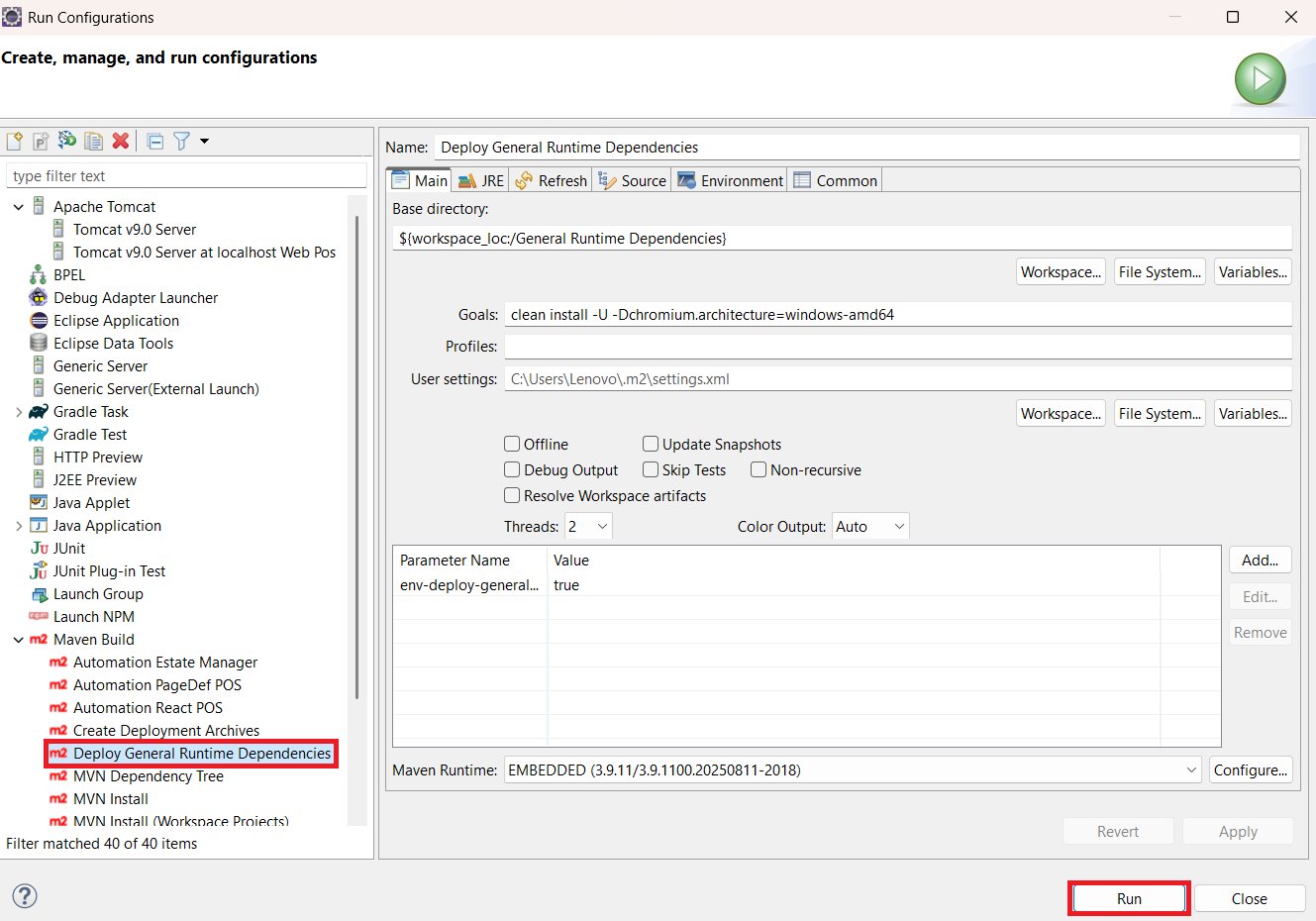The image size is (1316, 921).
Task: Click New prototype configuration icon
Action: coord(41,141)
